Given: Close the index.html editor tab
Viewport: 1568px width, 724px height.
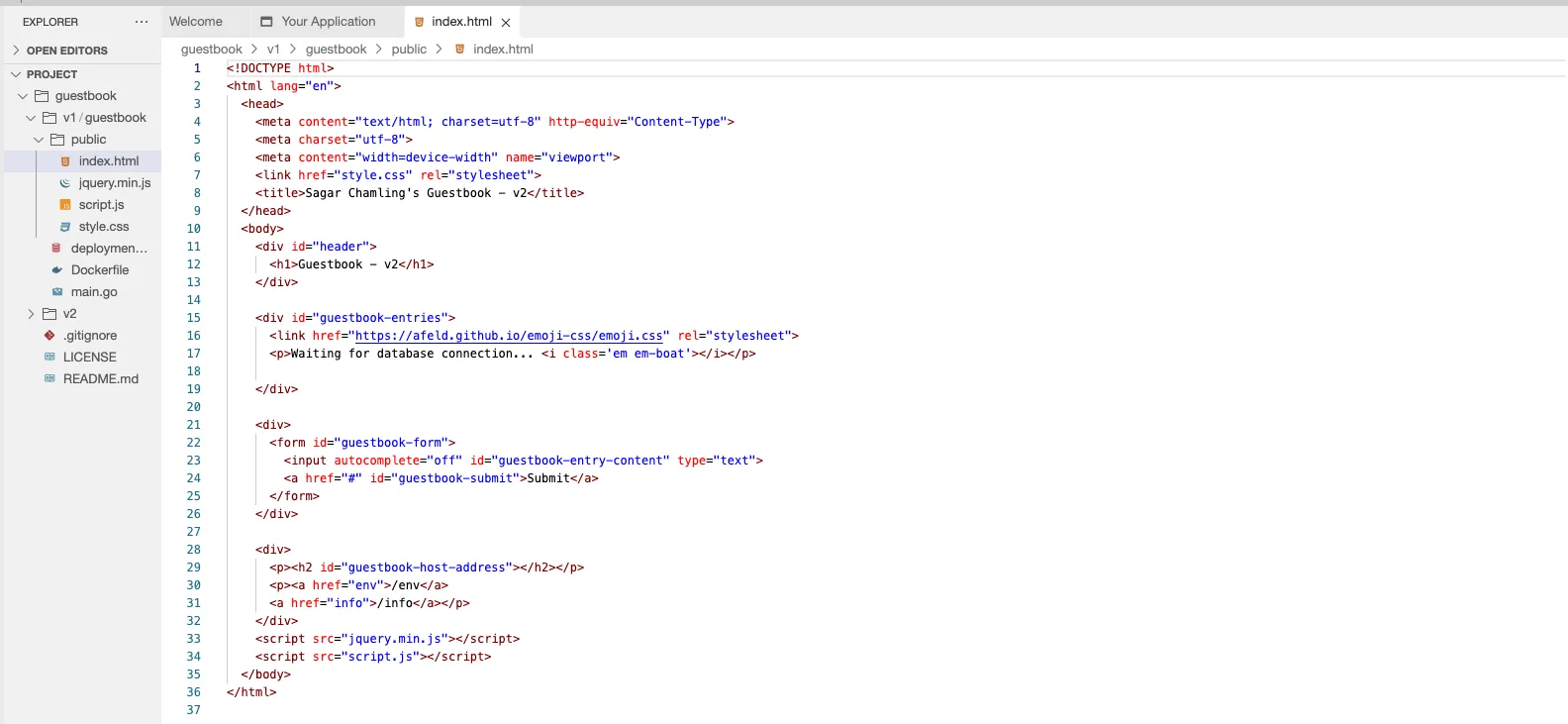Looking at the screenshot, I should coord(506,23).
